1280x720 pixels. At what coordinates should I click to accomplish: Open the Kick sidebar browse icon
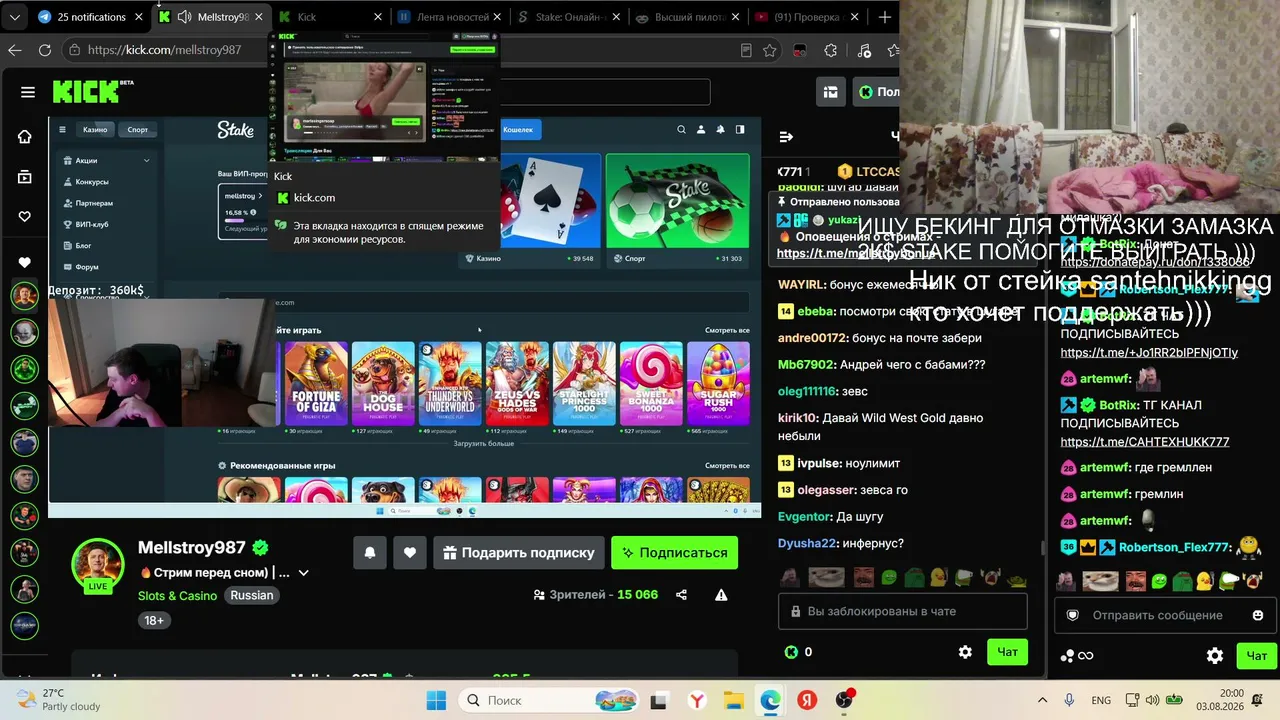click(x=25, y=177)
